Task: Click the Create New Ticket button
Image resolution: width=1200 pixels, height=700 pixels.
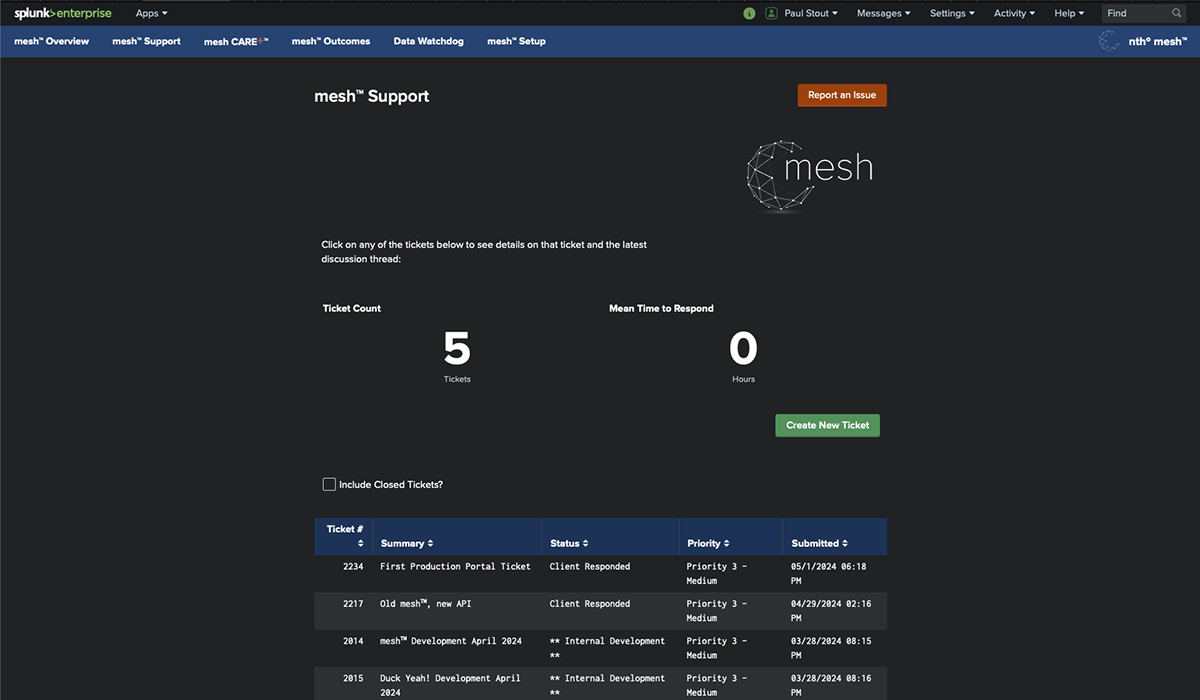Action: 828,425
